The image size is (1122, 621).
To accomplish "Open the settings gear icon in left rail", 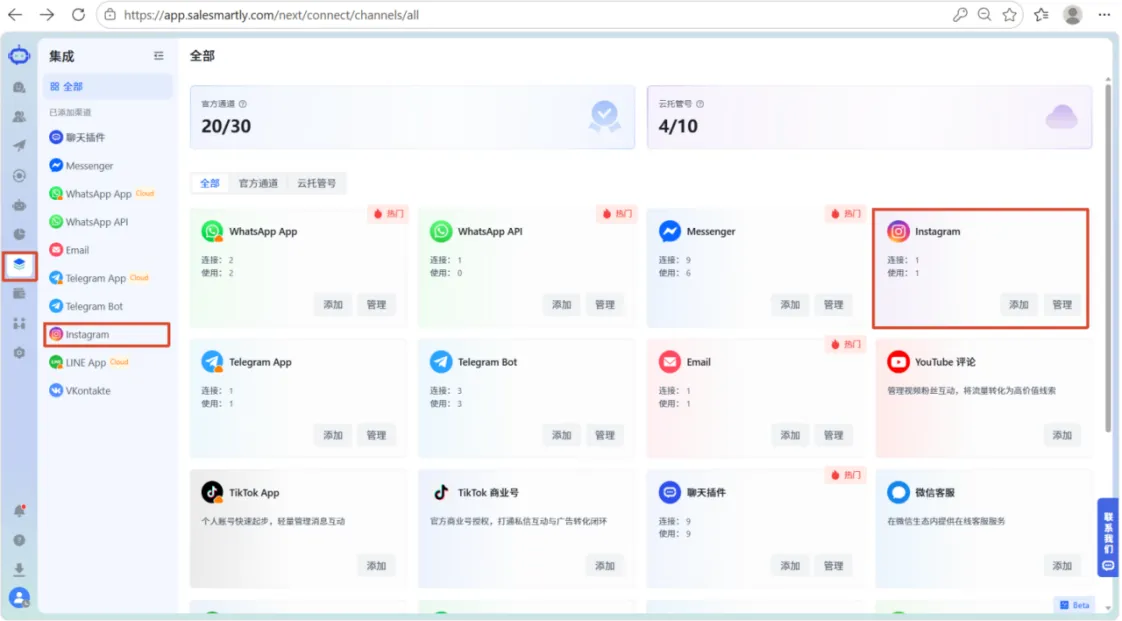I will point(19,353).
